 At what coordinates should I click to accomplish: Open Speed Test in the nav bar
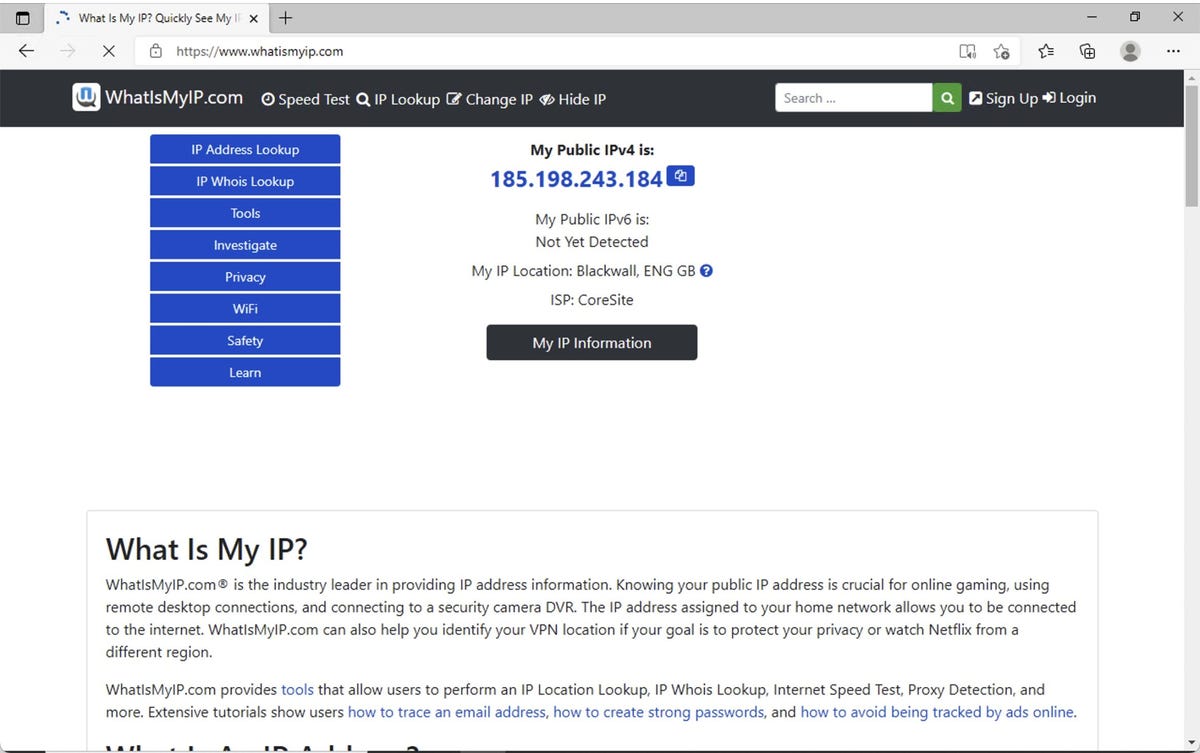click(x=306, y=99)
